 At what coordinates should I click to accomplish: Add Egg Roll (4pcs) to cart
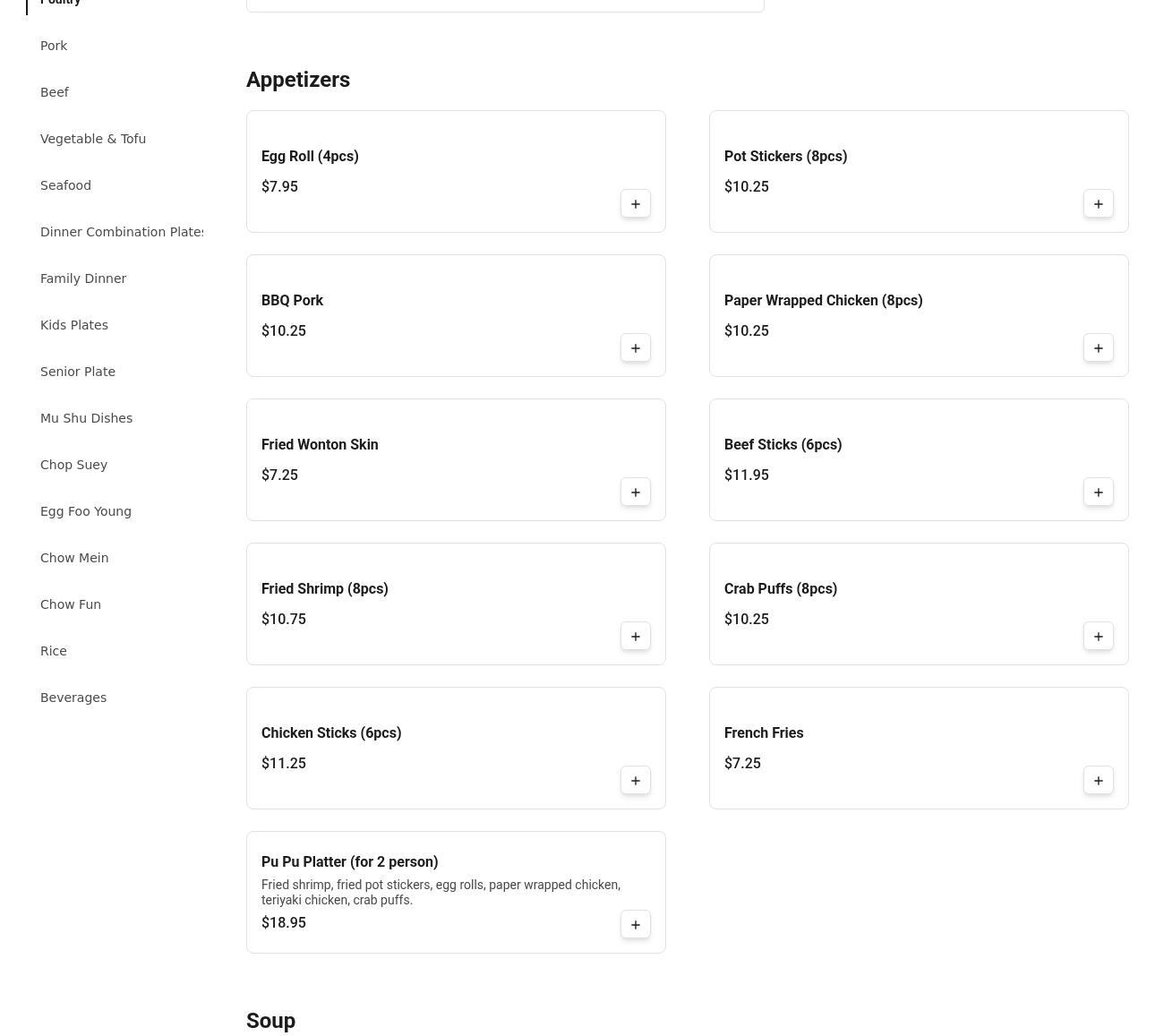pyautogui.click(x=636, y=204)
